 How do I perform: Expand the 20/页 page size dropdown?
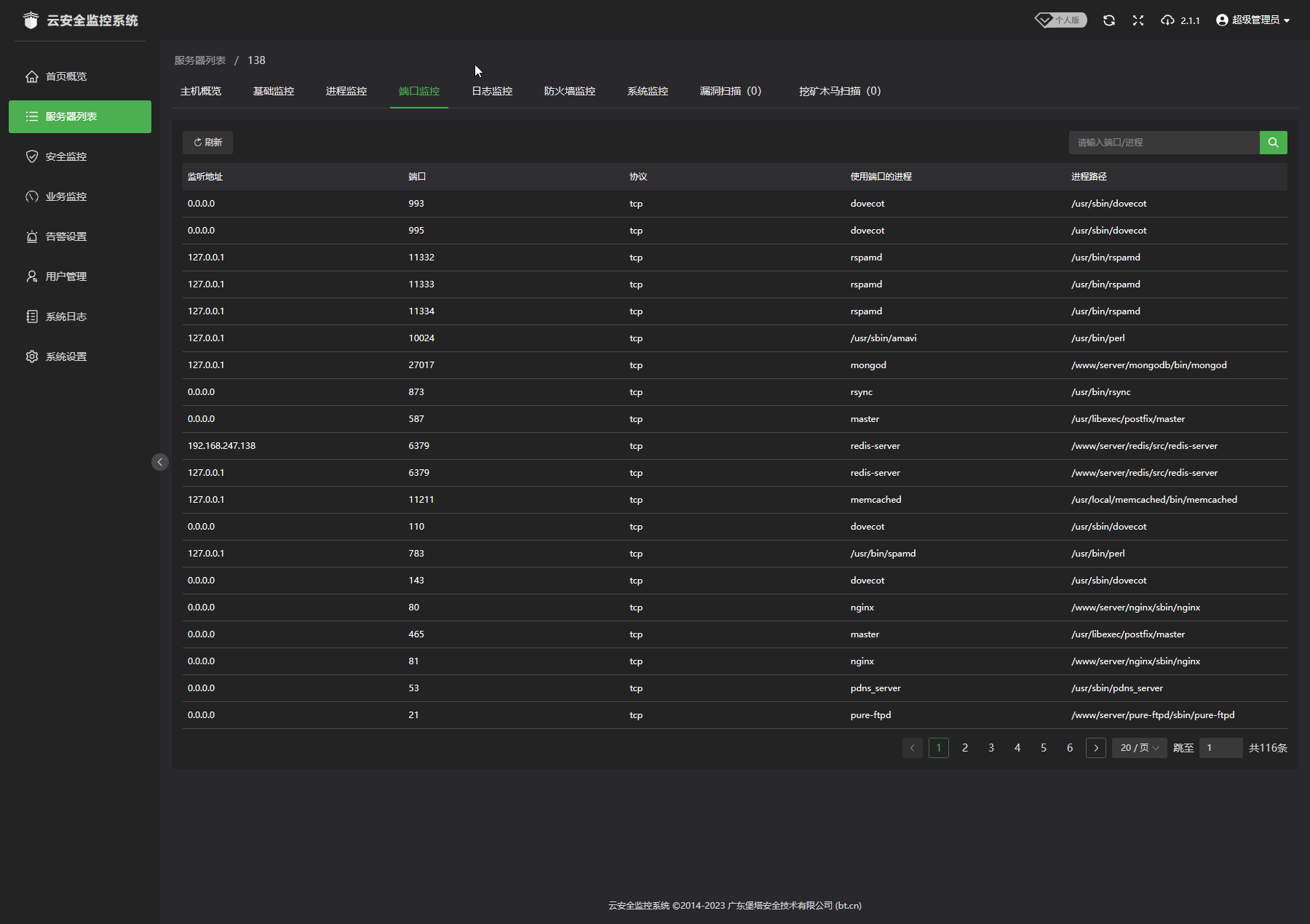click(x=1139, y=748)
